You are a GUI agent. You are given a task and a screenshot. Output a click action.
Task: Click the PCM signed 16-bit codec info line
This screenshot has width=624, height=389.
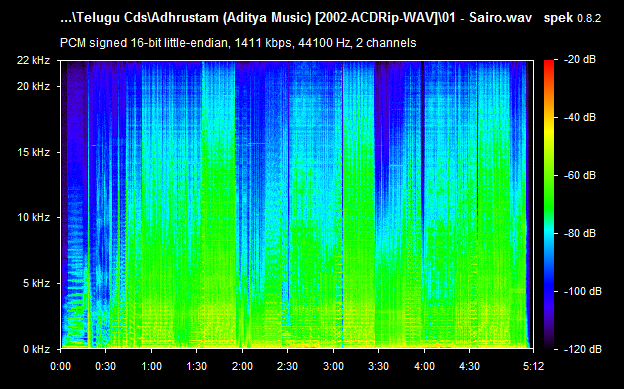point(238,43)
